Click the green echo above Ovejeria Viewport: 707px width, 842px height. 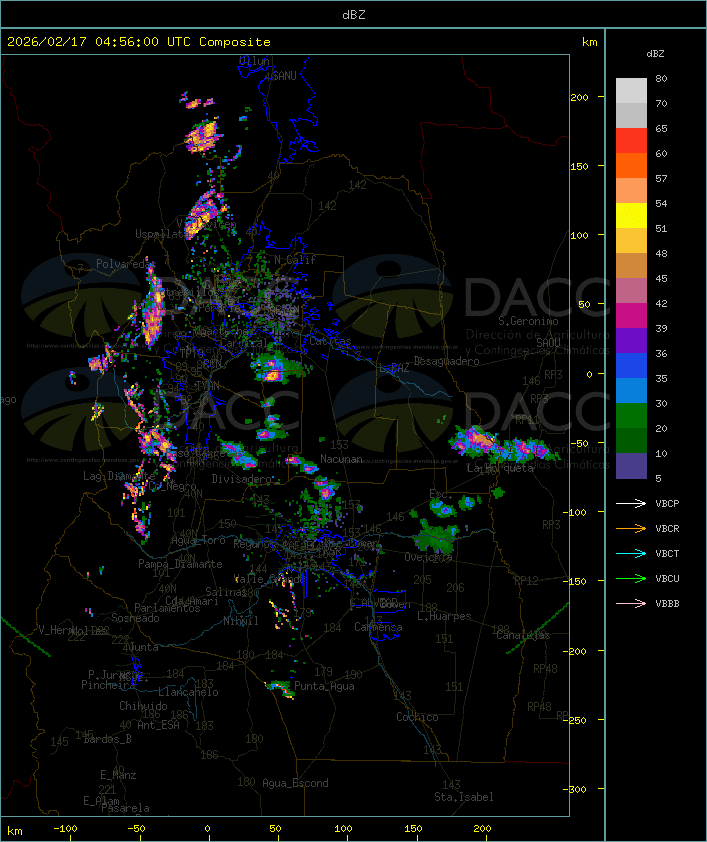436,536
